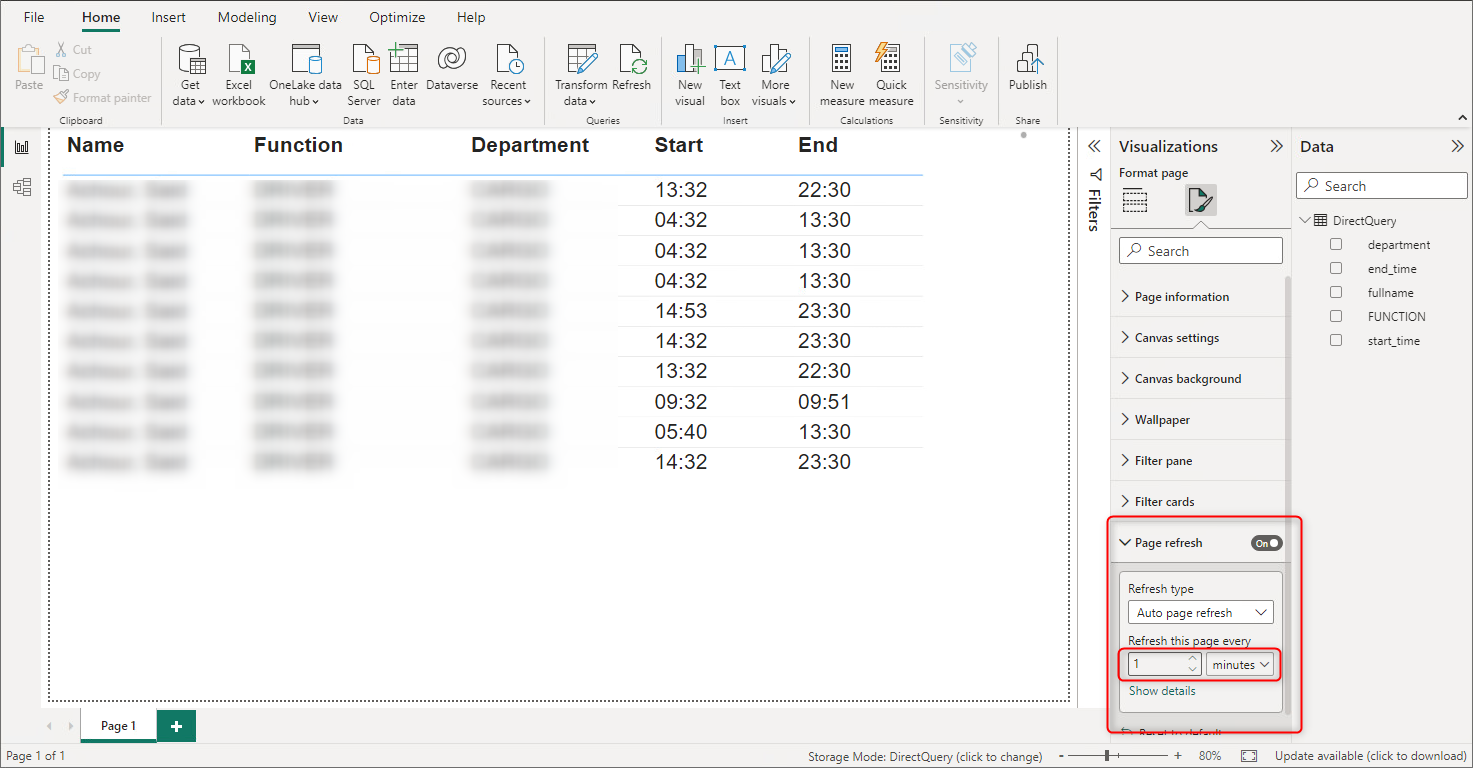
Task: Add a new page with plus button
Action: (x=176, y=726)
